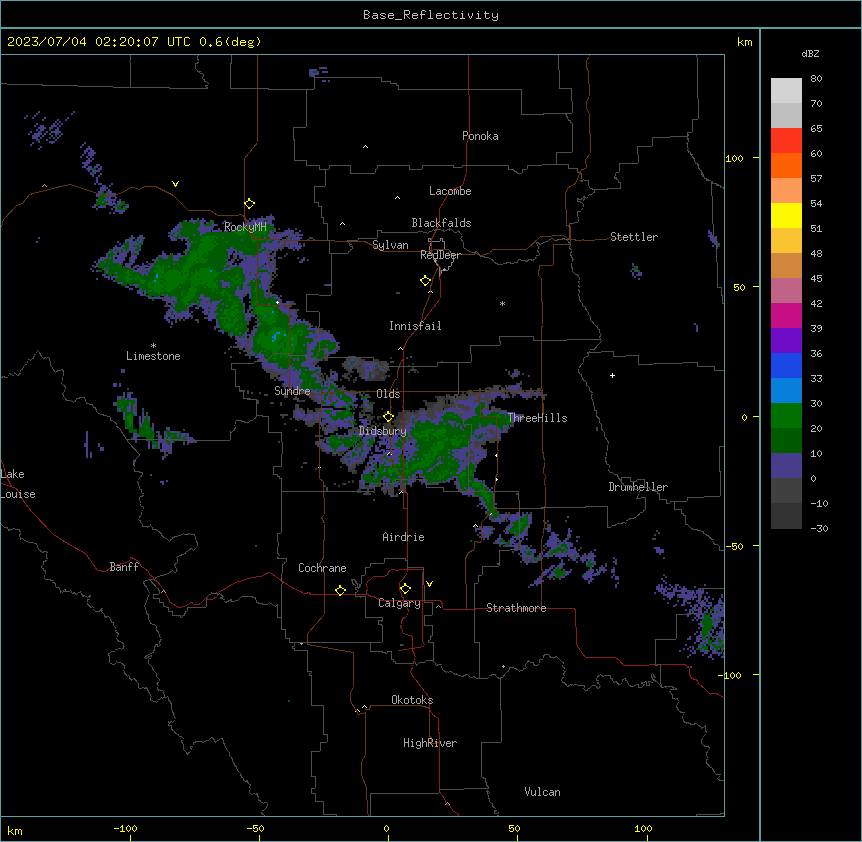
Task: Pick the mauve pink 42-45 dBZ swatch
Action: [786, 290]
